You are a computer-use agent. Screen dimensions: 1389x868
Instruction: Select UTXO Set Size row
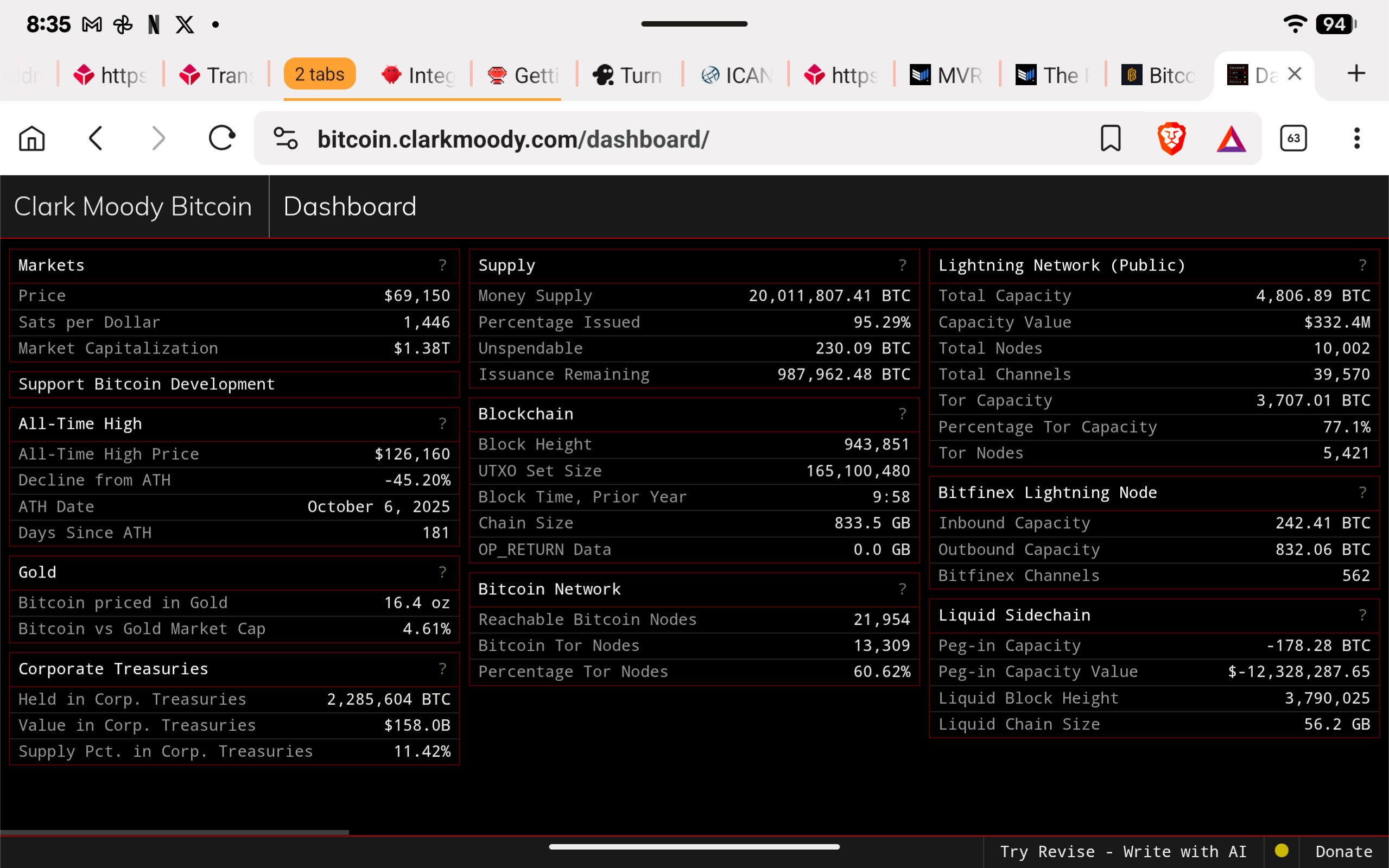(x=695, y=471)
